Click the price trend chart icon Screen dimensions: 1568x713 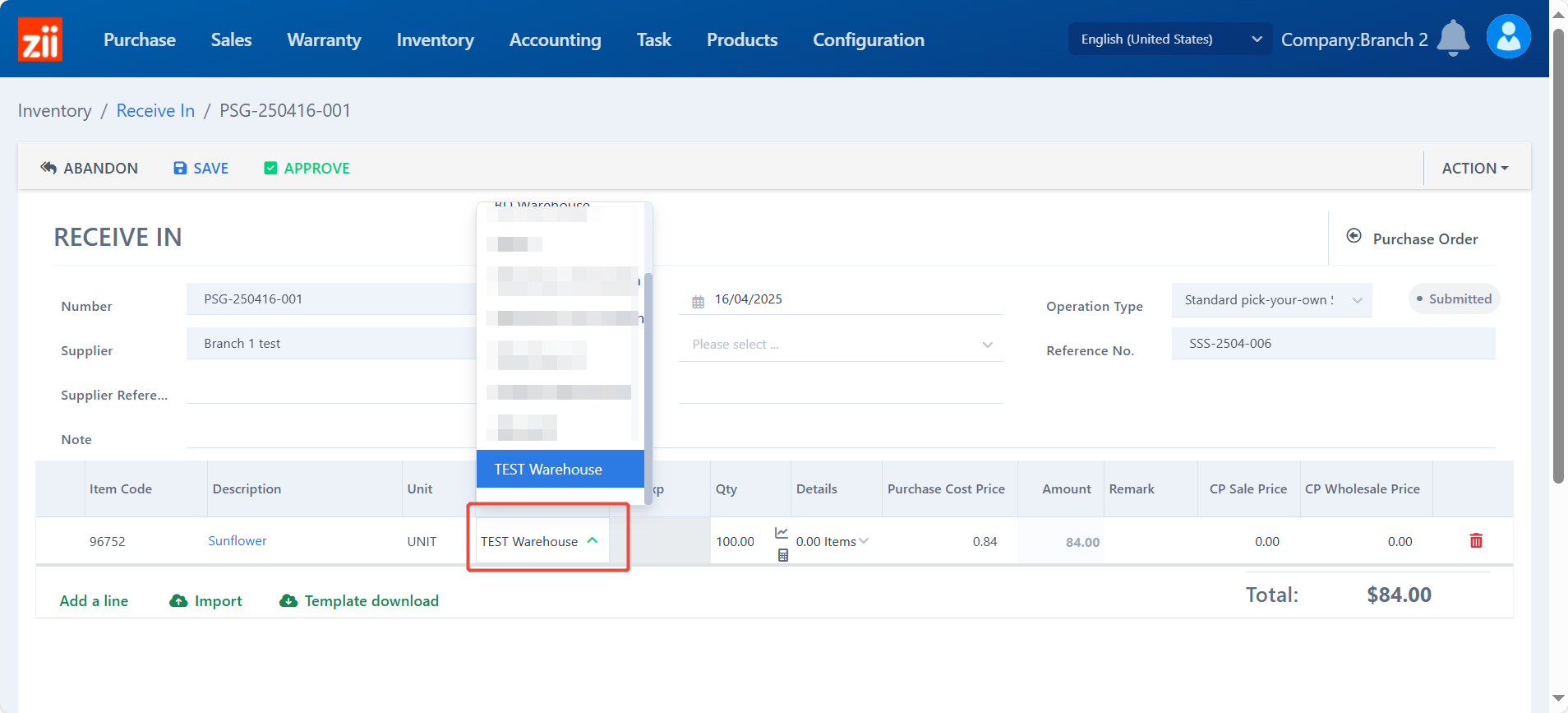click(x=782, y=533)
